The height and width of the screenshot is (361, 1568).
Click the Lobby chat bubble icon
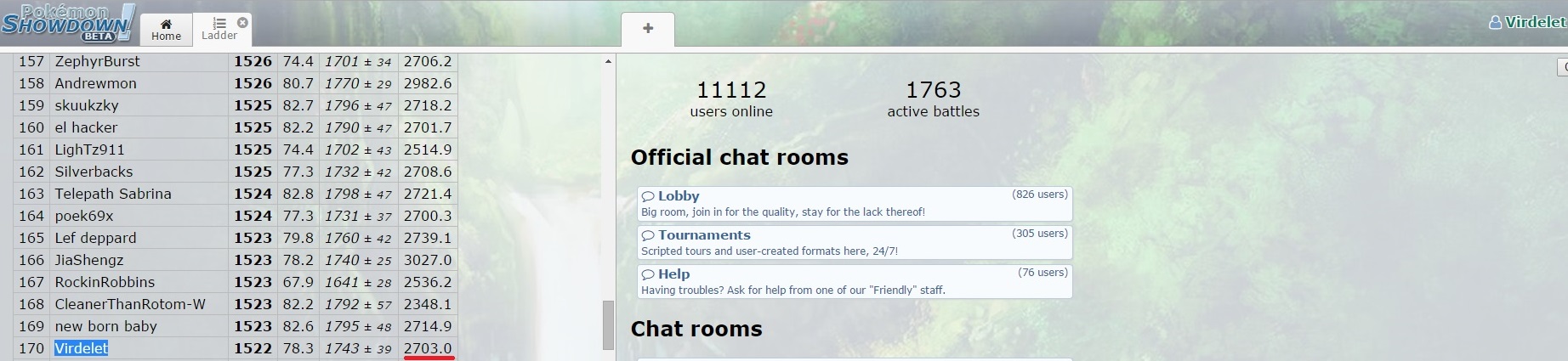[x=648, y=196]
